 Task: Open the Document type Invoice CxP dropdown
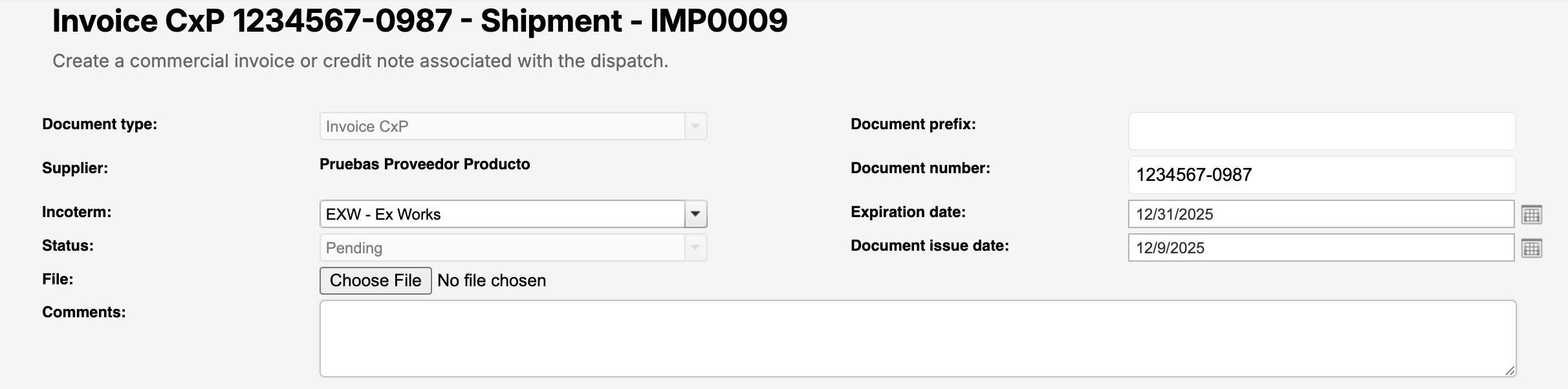(513, 126)
